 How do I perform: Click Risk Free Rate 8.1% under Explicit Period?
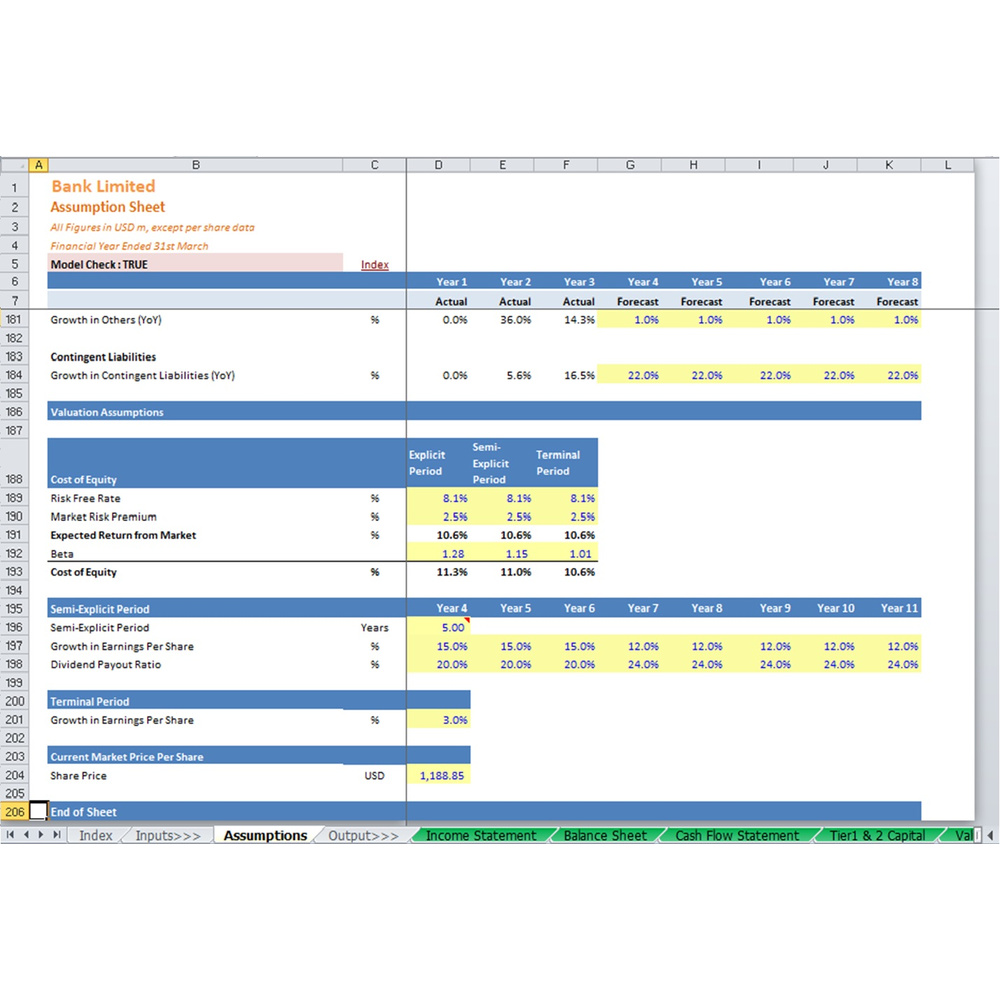[438, 498]
